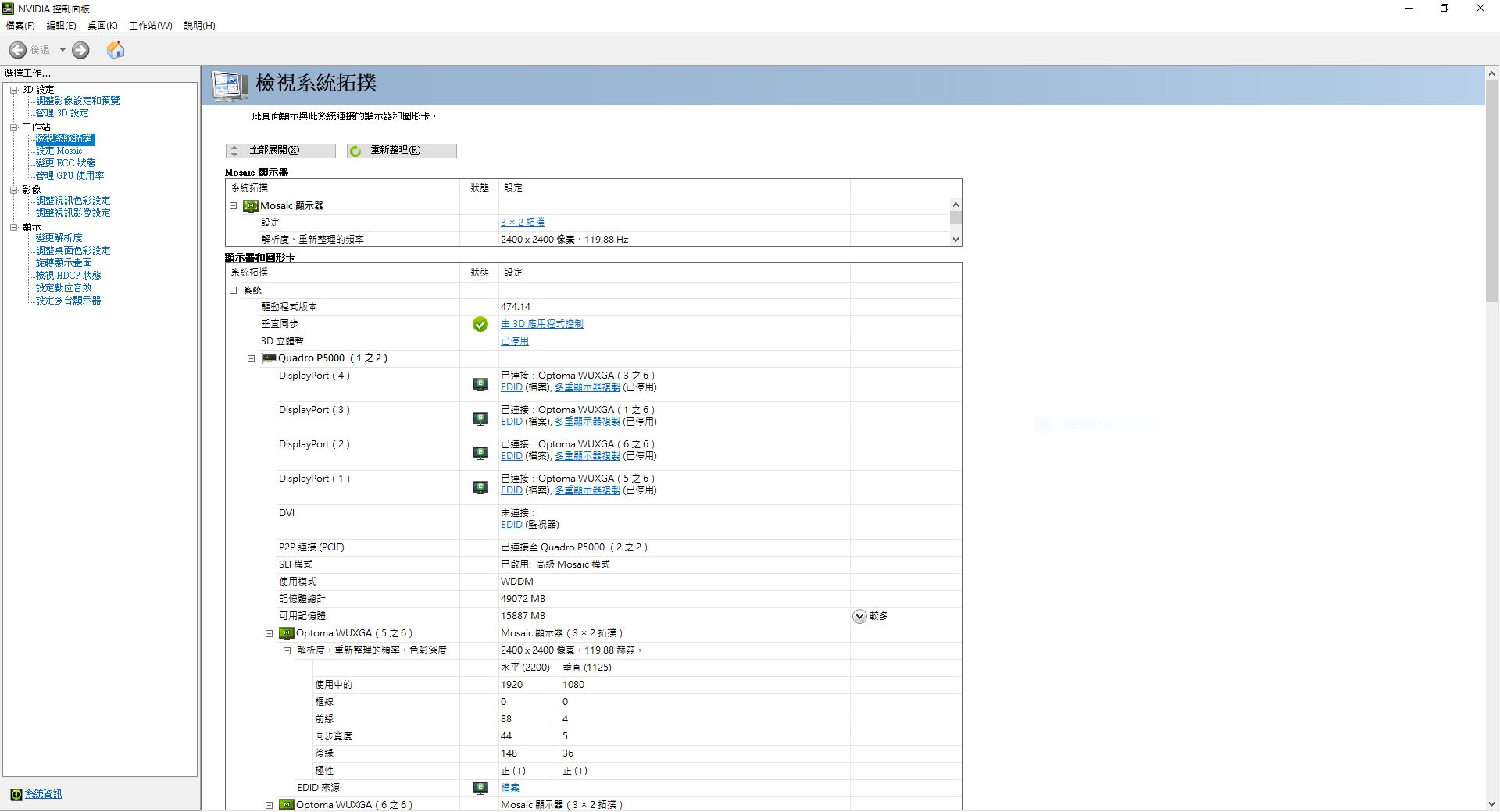Open the 已停用 link for 3D 立體聲
The image size is (1500, 812).
pos(515,341)
